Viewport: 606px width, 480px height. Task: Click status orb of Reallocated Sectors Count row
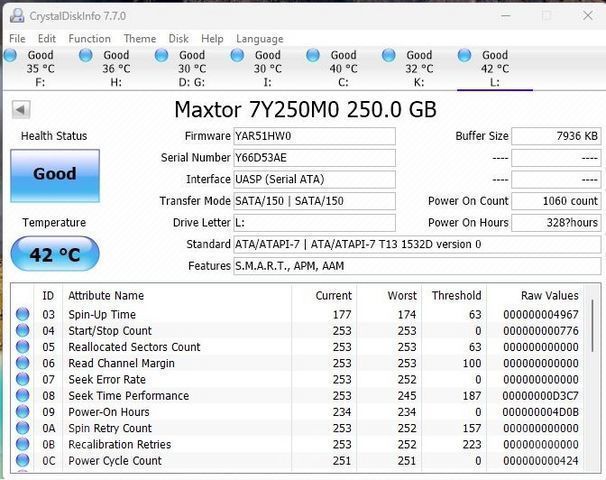point(22,347)
